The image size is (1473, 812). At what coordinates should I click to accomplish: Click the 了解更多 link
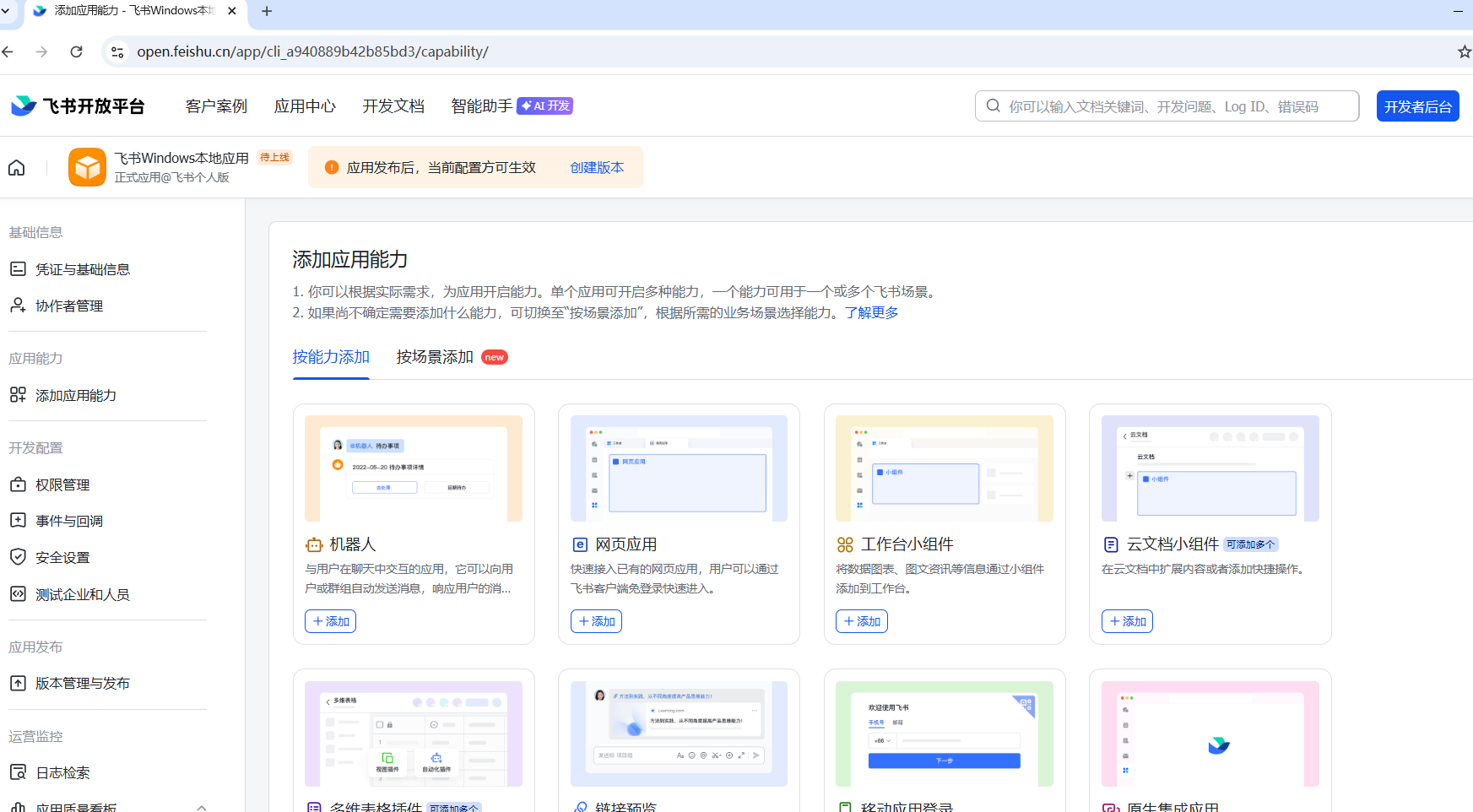(871, 312)
